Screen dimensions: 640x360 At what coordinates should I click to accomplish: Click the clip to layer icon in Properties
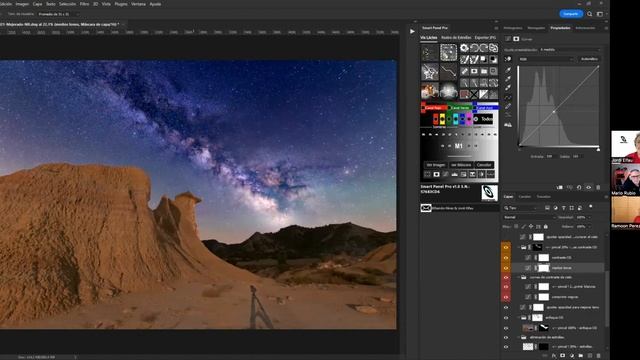(x=560, y=187)
